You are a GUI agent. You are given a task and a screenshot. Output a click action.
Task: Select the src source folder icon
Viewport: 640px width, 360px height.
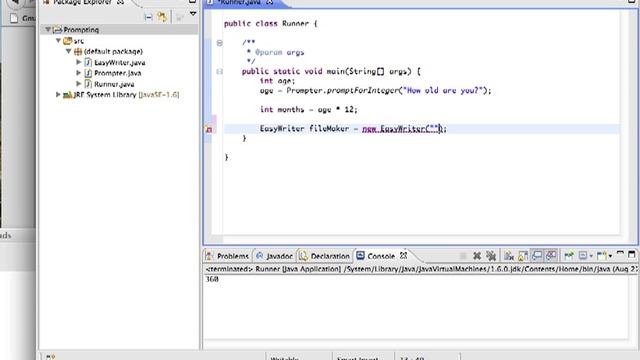(x=67, y=40)
